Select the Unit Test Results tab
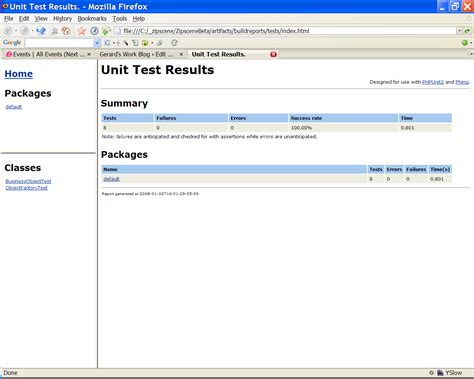Viewport: 474px width, 379px height. [x=233, y=54]
